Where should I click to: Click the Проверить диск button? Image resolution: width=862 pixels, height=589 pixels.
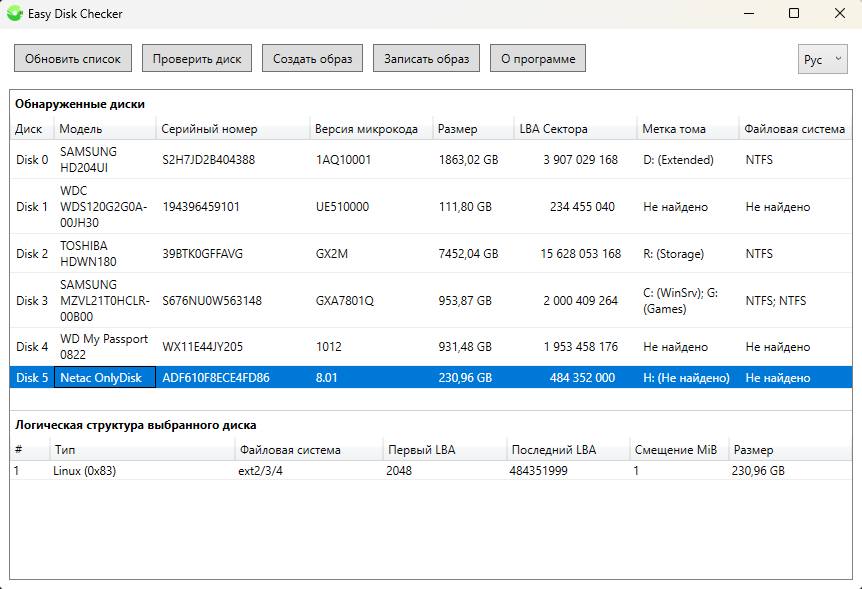(x=197, y=59)
